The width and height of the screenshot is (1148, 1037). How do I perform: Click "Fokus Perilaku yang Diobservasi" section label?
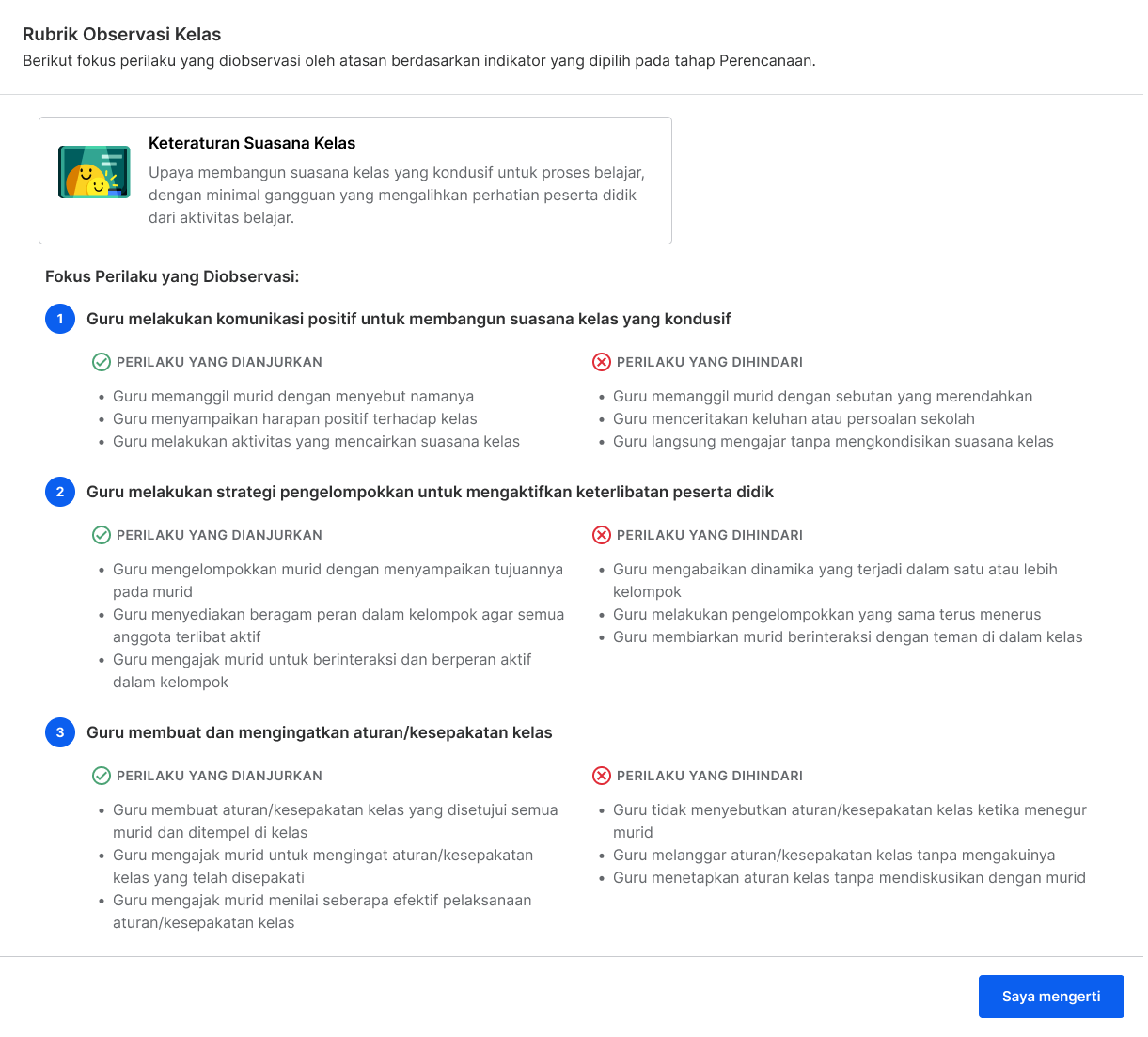coord(172,277)
